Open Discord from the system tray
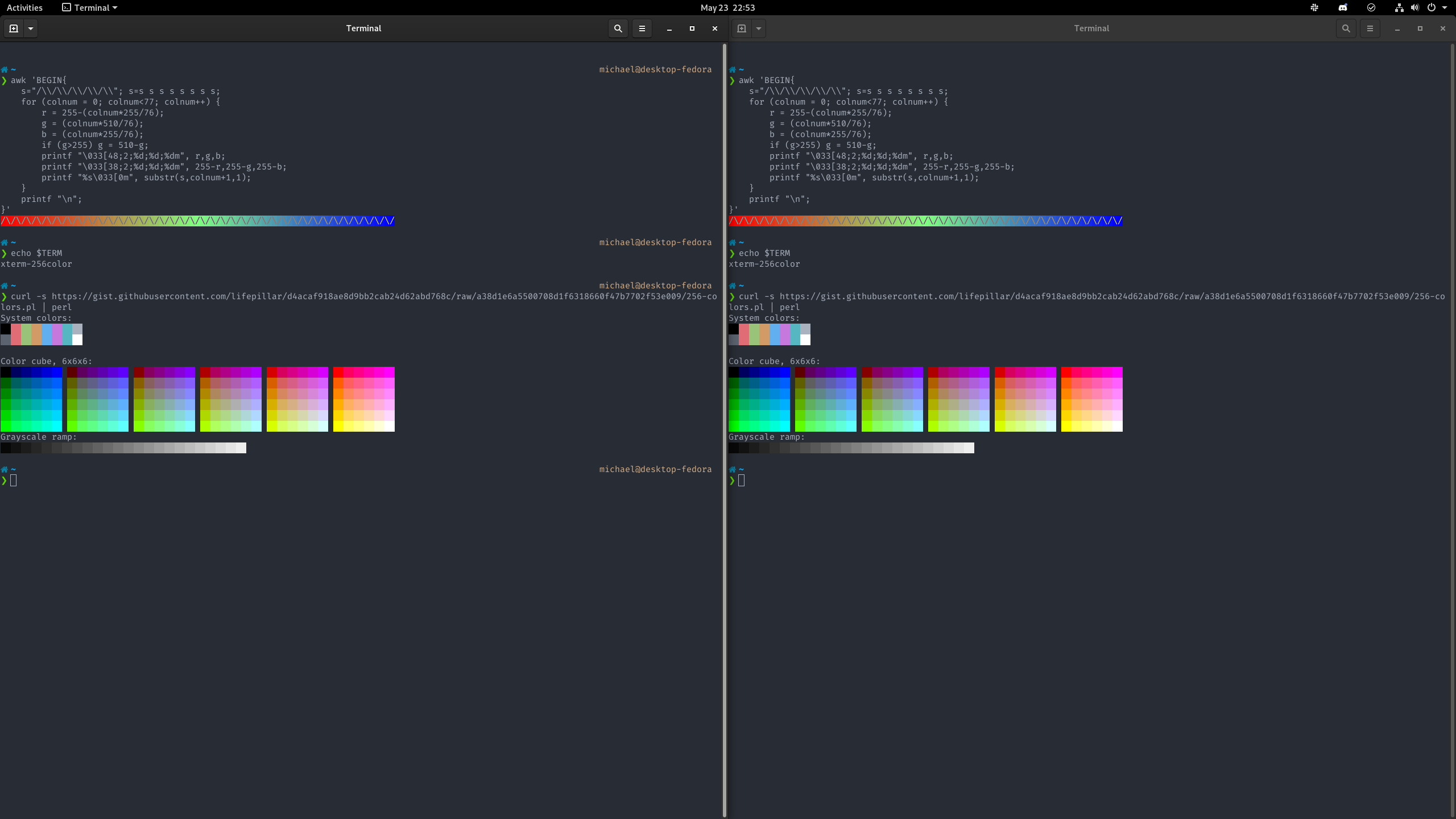 tap(1343, 7)
